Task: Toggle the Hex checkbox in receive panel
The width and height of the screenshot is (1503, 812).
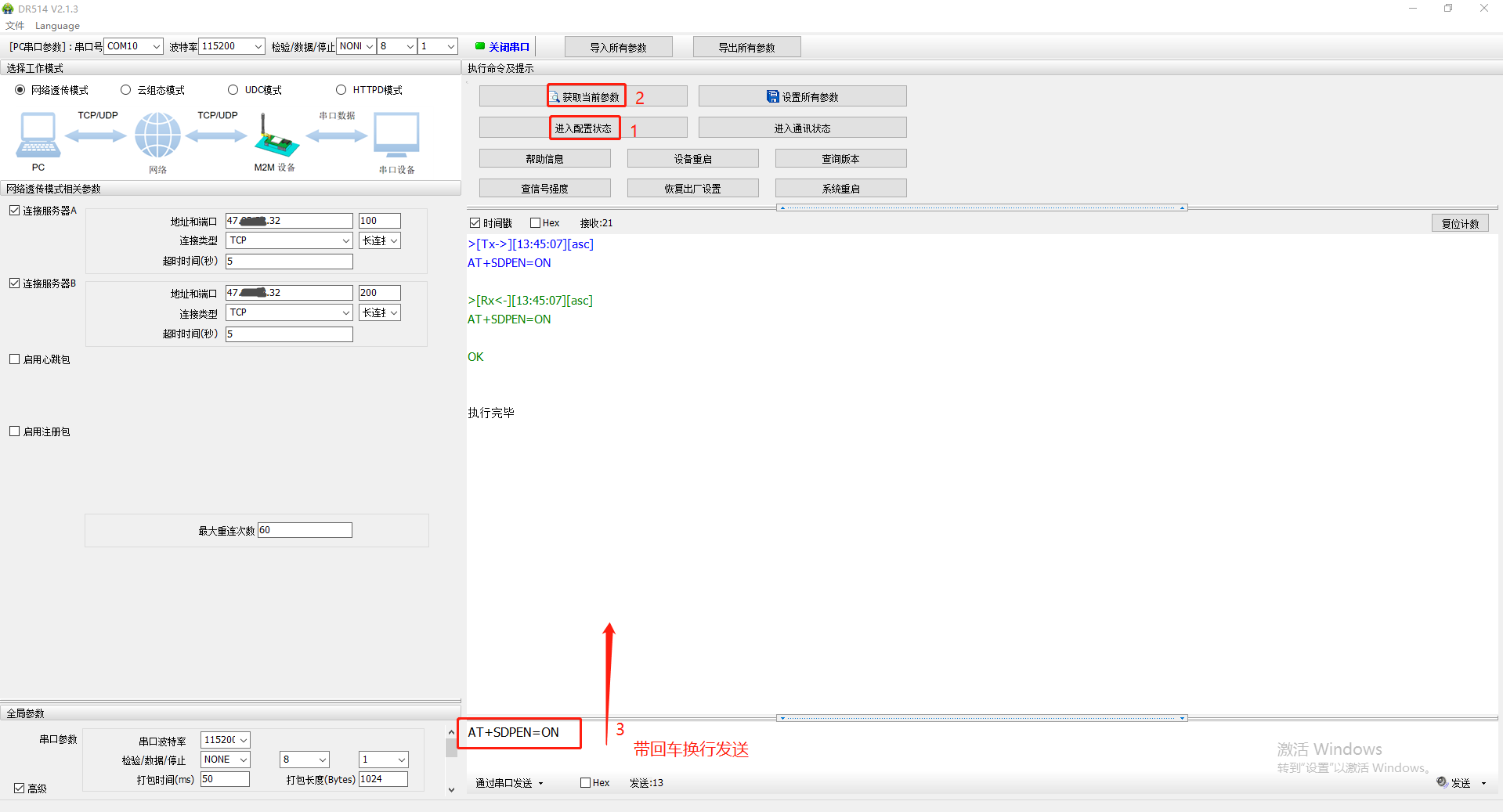Action: click(536, 223)
